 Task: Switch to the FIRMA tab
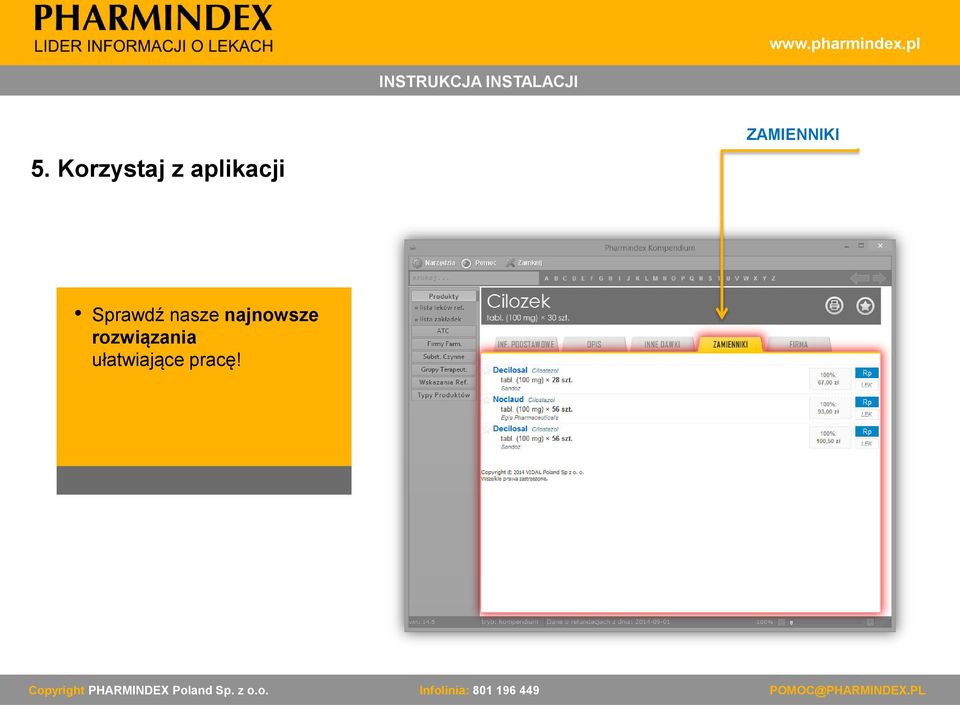pos(798,345)
